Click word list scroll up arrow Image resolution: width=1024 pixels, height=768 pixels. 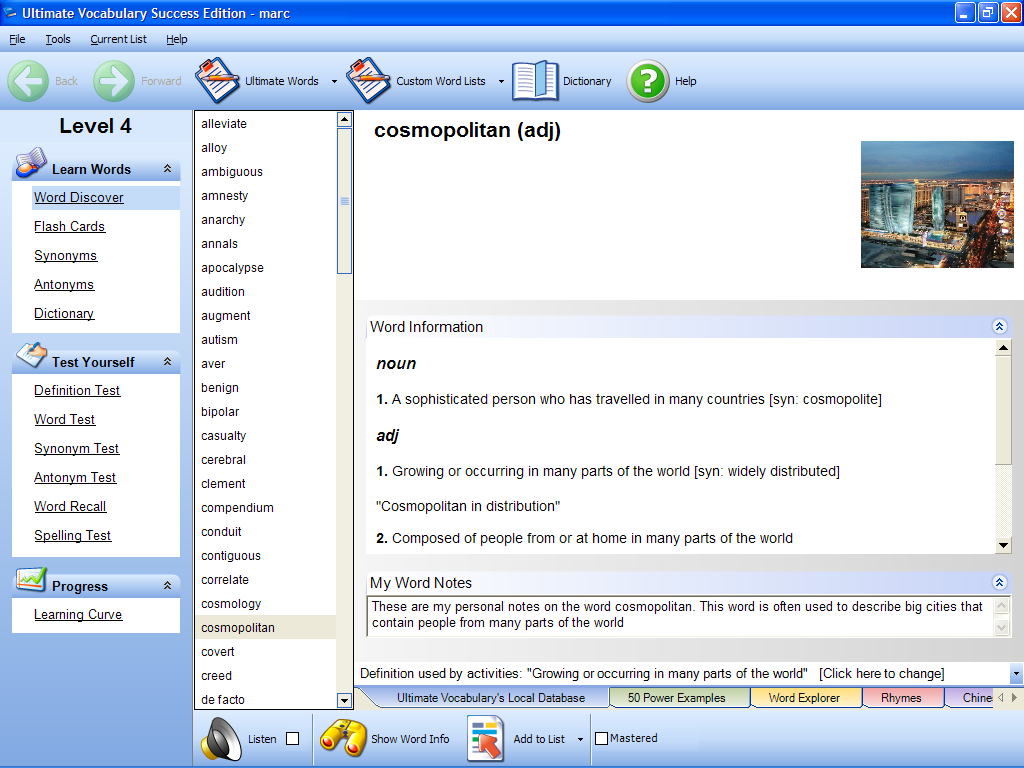pos(344,119)
